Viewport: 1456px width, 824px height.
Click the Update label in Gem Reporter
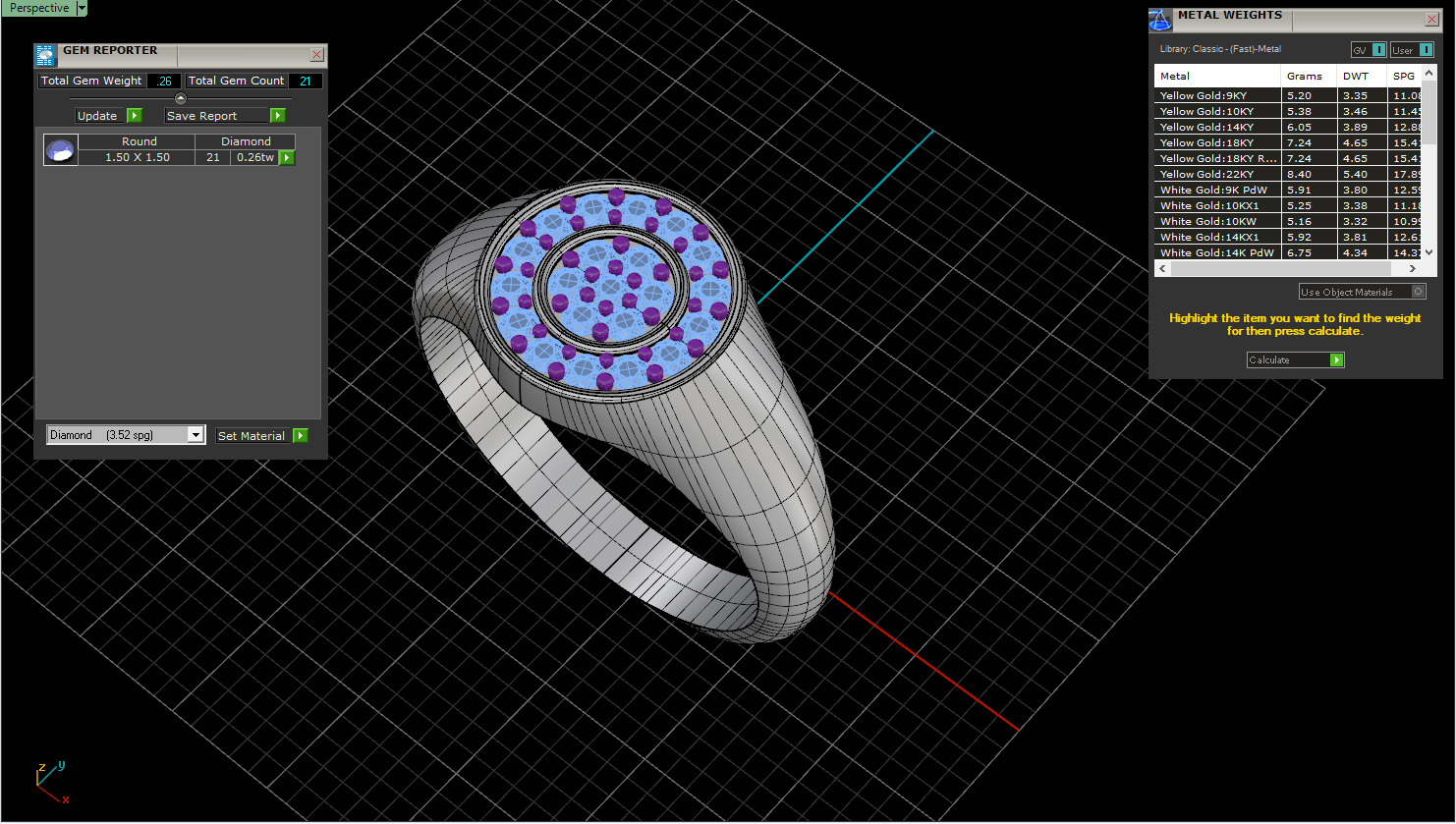(x=97, y=116)
